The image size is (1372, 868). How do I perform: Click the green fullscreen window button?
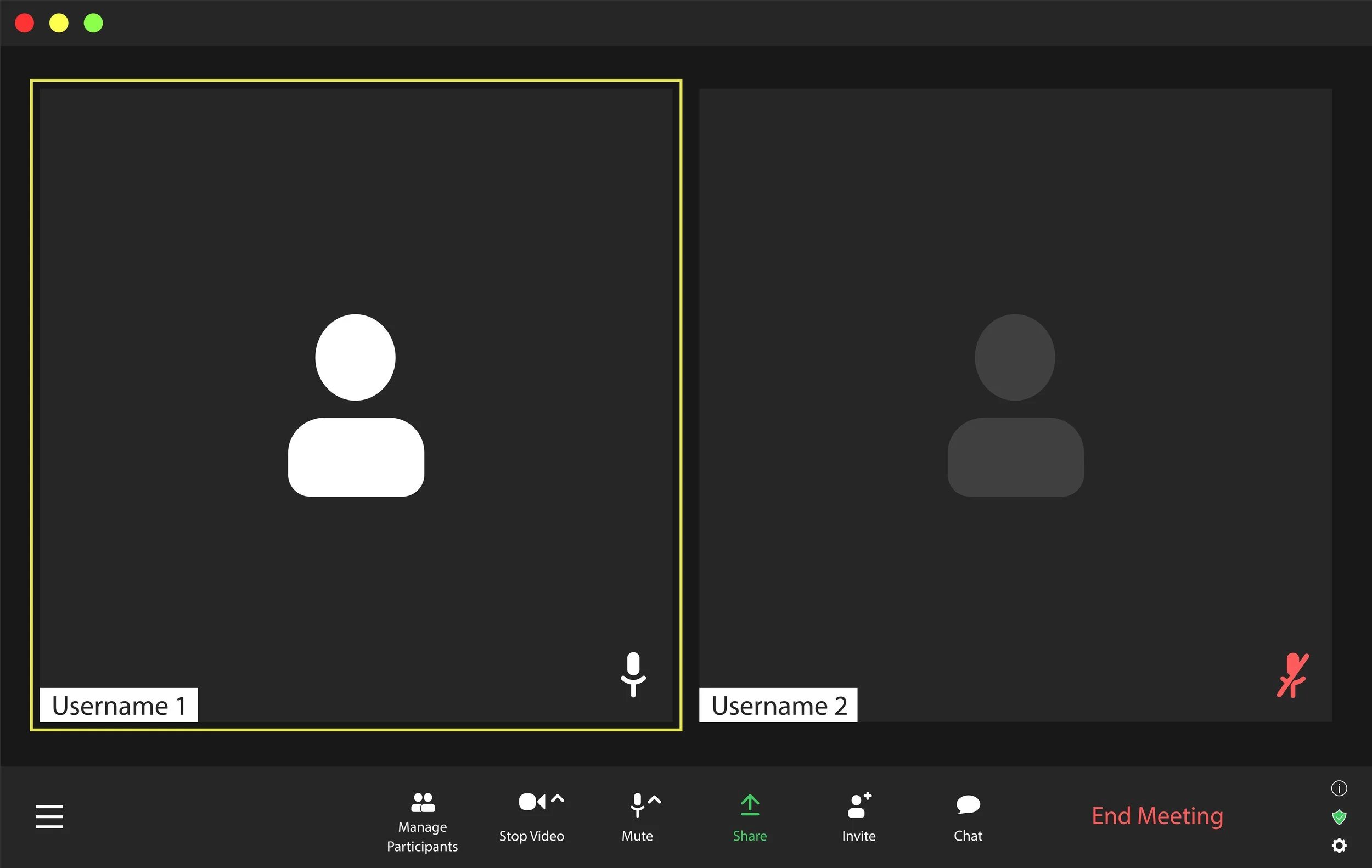[x=93, y=23]
